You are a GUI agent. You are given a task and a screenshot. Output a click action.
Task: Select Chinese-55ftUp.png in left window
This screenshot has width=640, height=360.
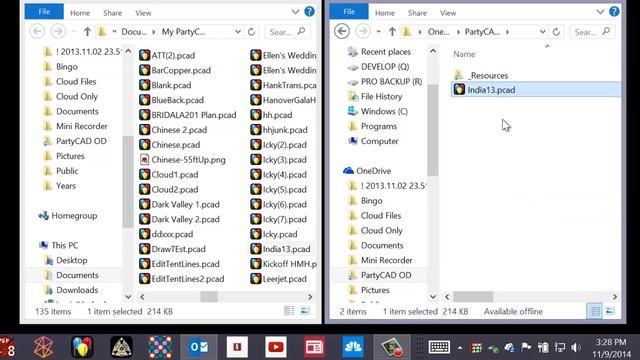click(183, 160)
